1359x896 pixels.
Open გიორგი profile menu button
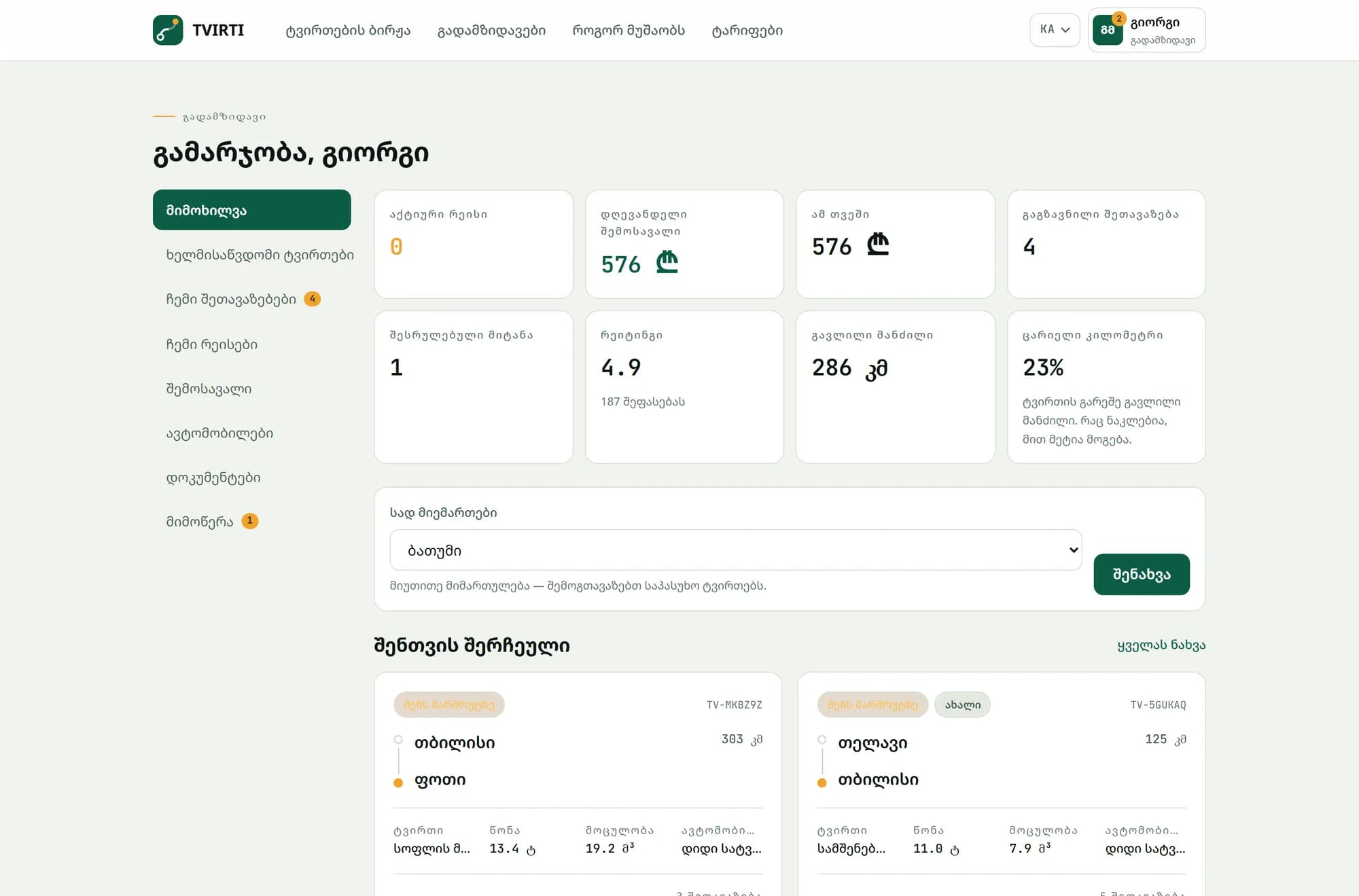click(1147, 30)
